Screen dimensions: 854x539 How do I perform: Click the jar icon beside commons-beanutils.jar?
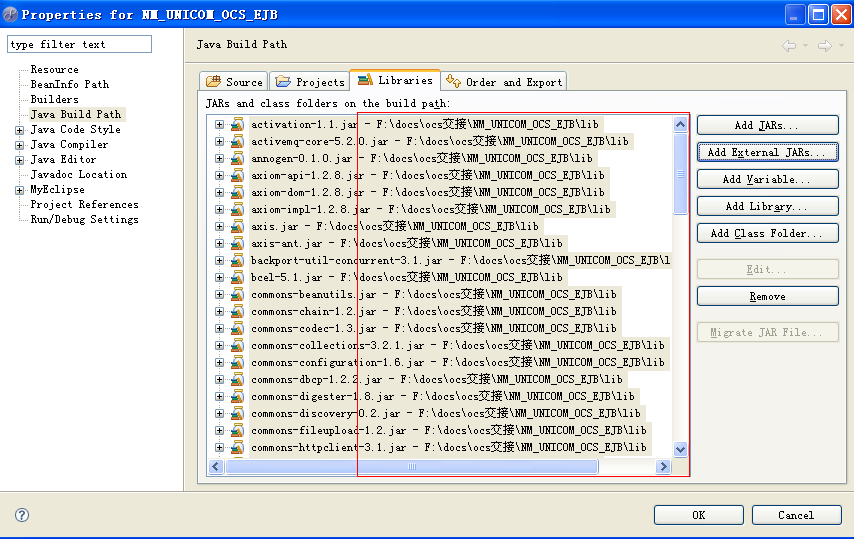237,295
